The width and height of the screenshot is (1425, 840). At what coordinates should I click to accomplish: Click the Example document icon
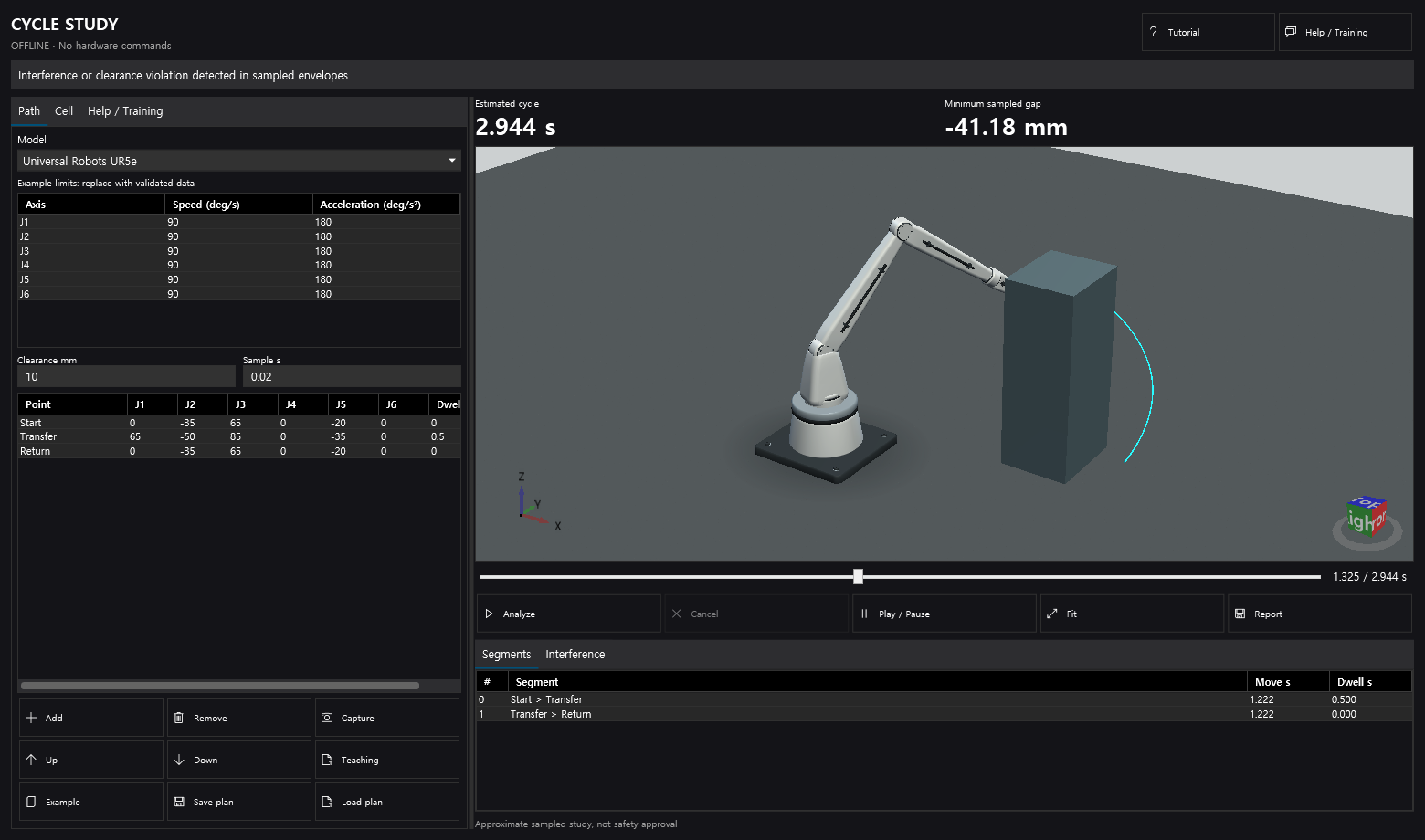[x=31, y=802]
